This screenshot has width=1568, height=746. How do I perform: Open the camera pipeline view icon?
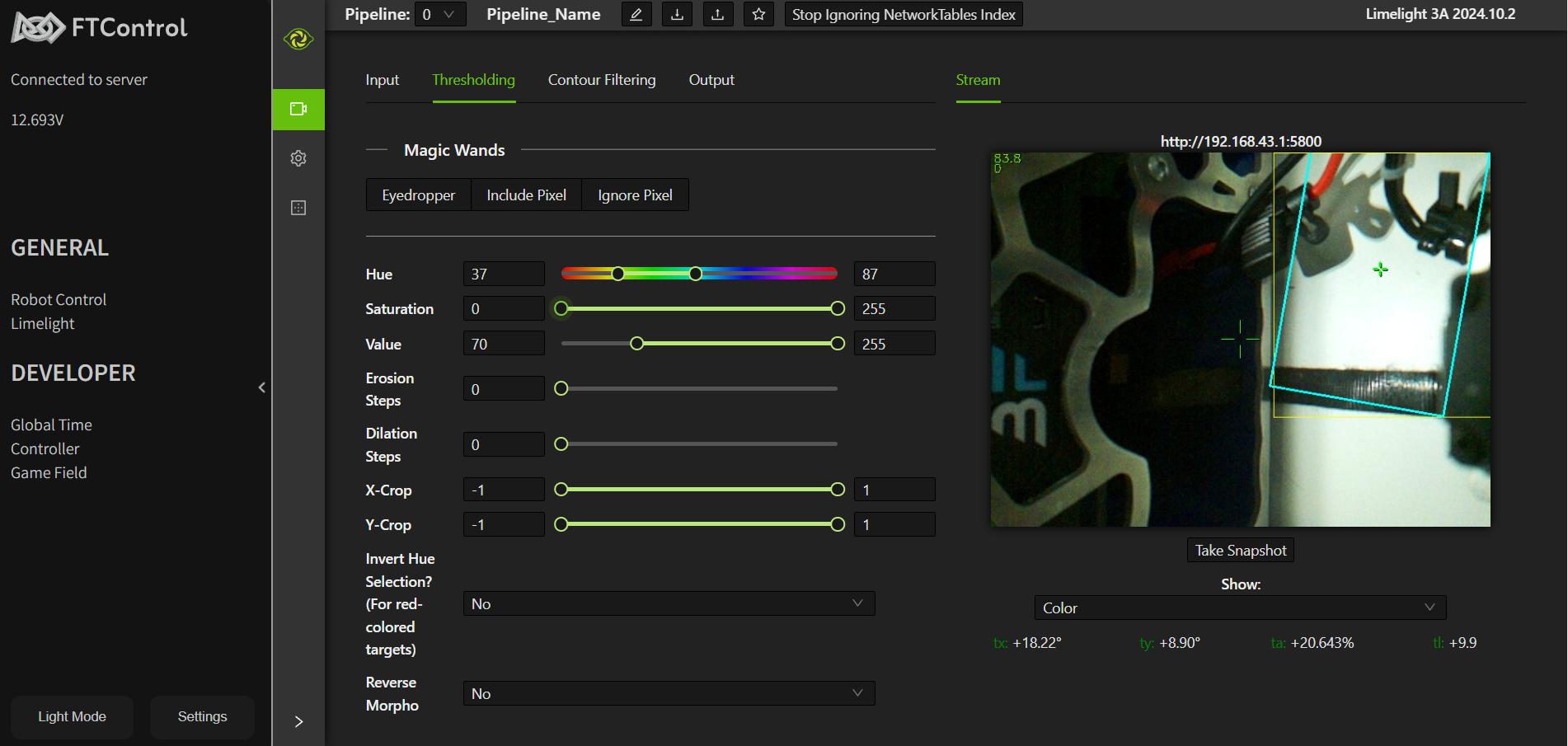coord(298,109)
